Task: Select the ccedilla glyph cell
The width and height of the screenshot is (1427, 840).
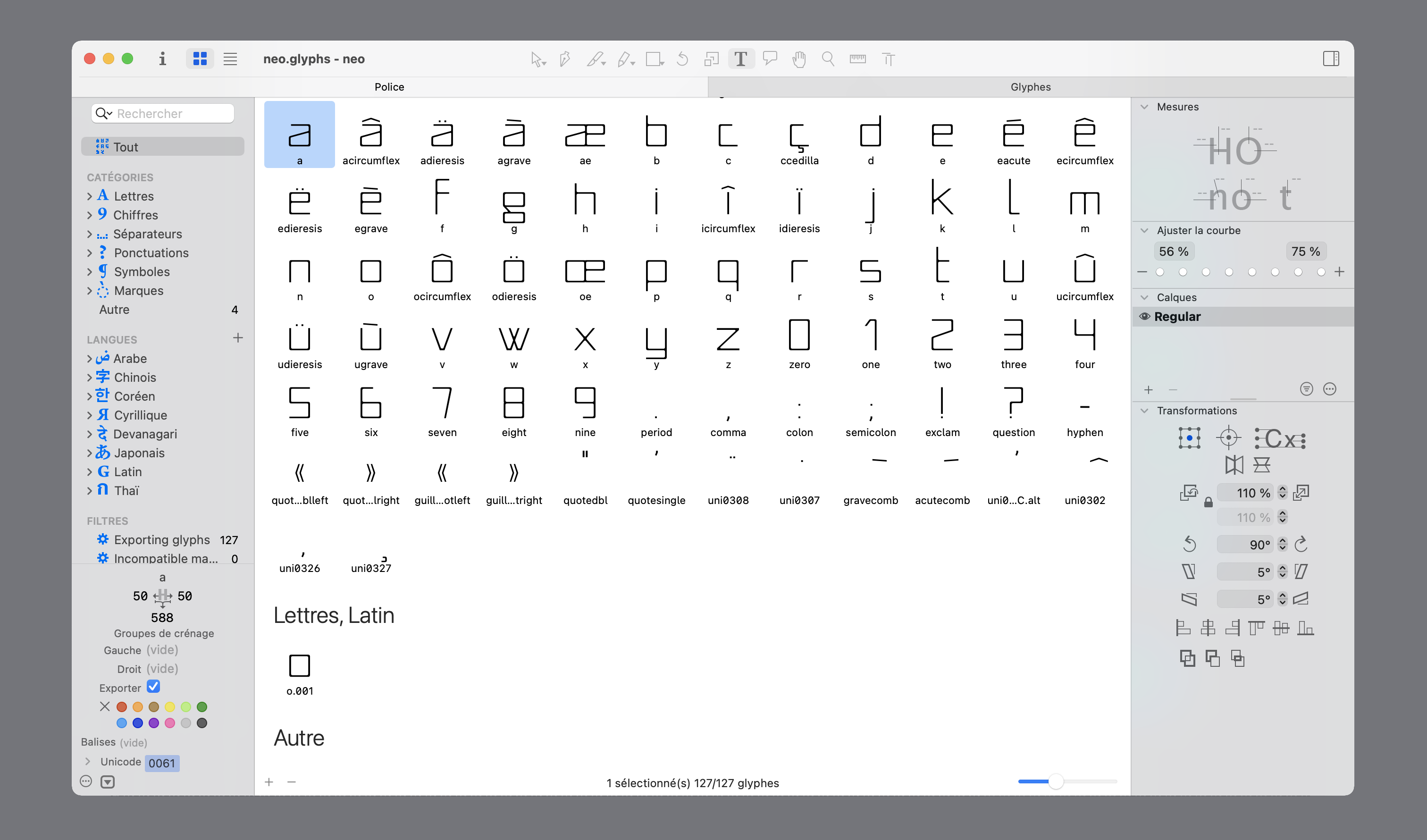Action: pyautogui.click(x=799, y=135)
